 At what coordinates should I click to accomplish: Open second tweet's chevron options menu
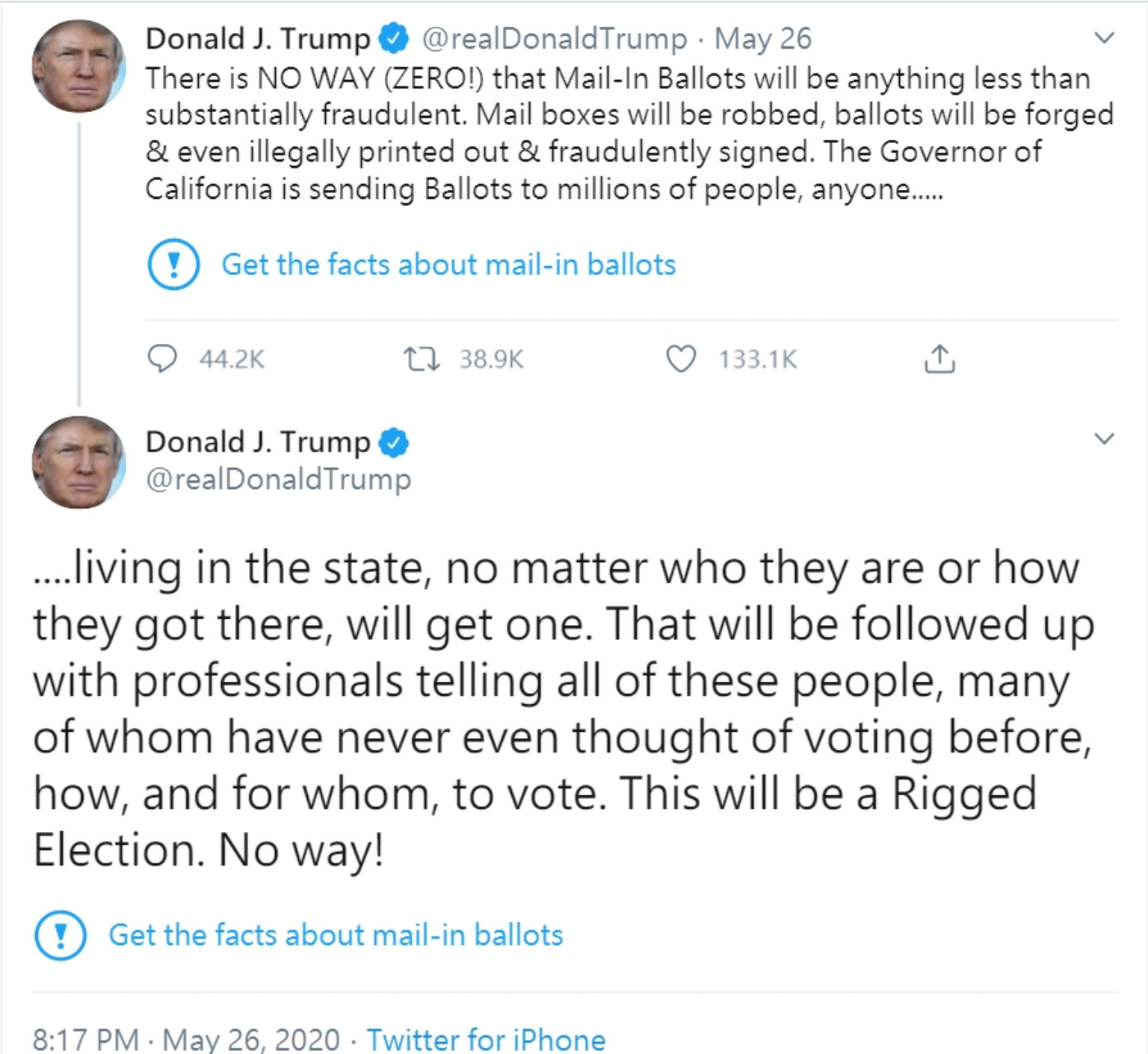tap(1104, 439)
